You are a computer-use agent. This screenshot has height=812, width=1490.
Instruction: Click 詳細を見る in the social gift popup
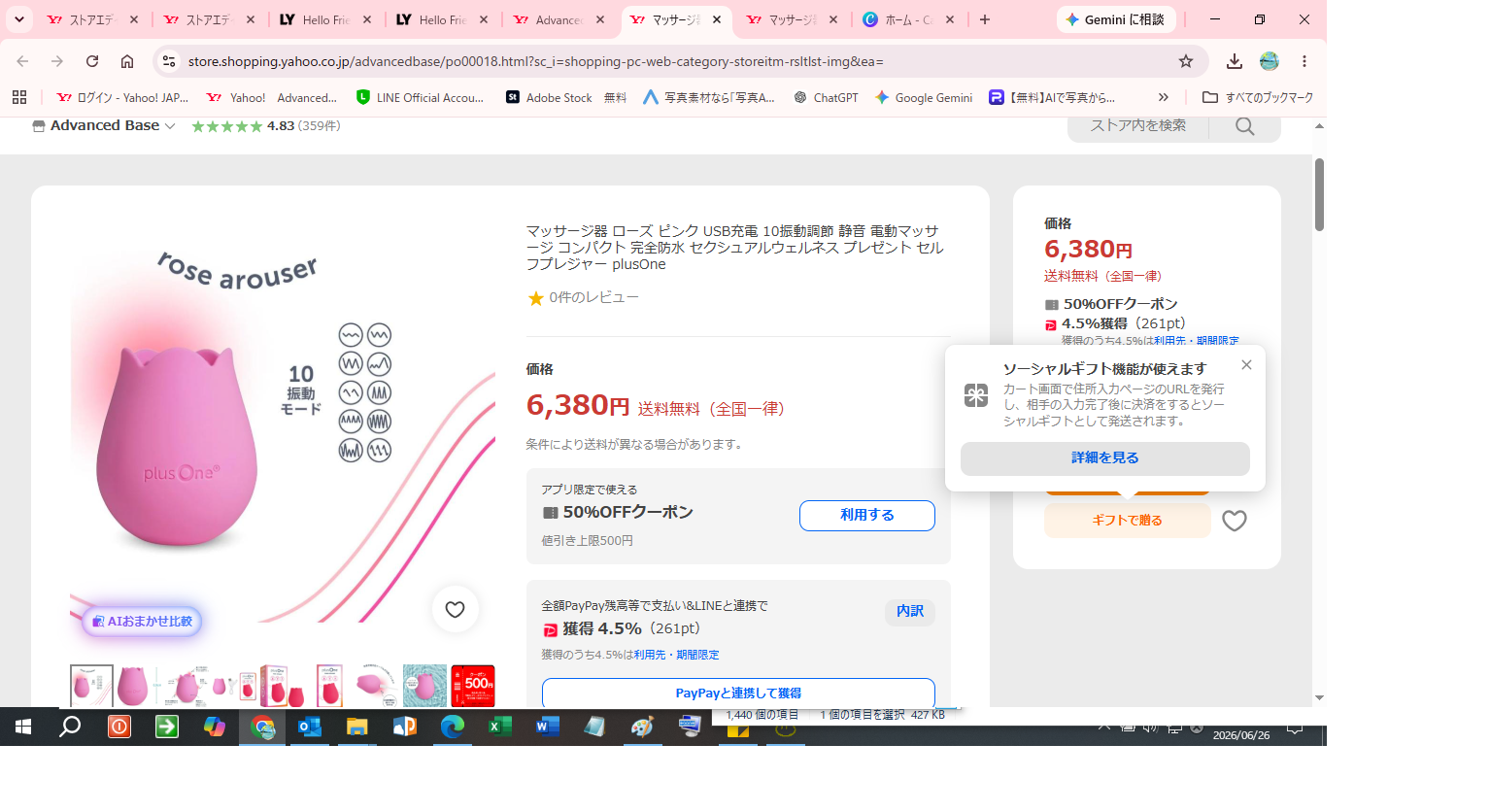coord(1105,458)
